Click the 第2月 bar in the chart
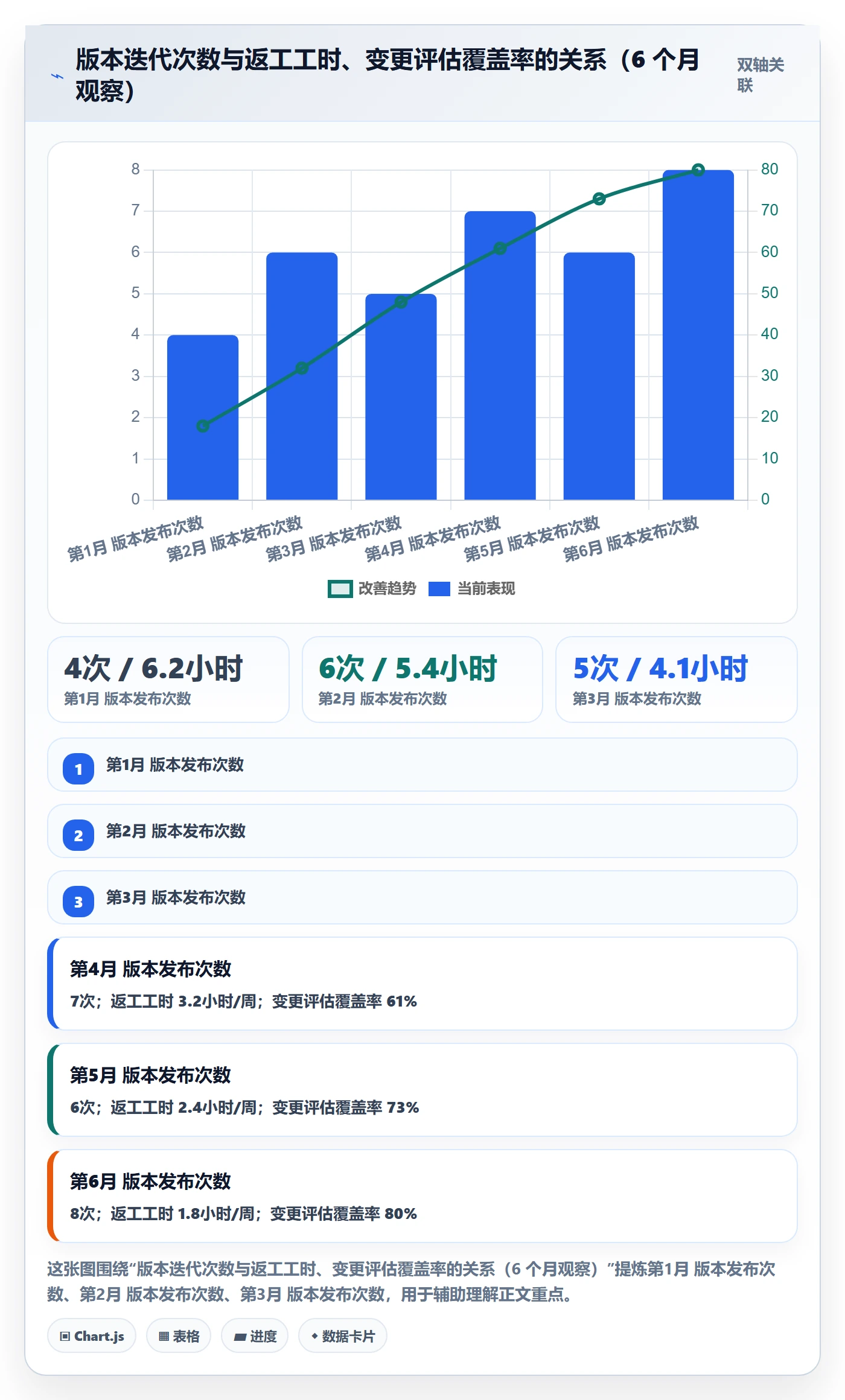This screenshot has width=845, height=1400. (x=302, y=376)
